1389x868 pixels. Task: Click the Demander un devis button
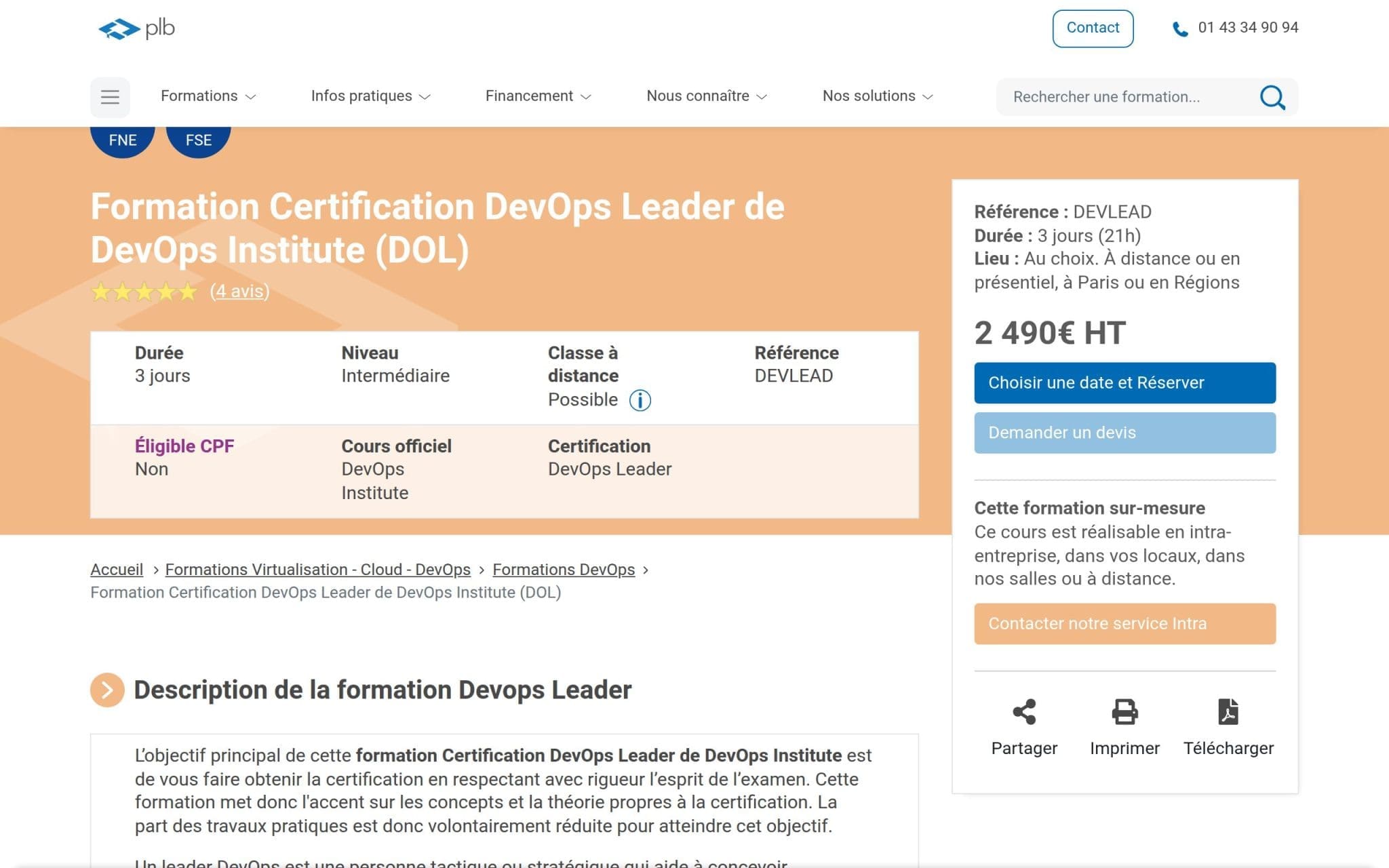tap(1124, 432)
